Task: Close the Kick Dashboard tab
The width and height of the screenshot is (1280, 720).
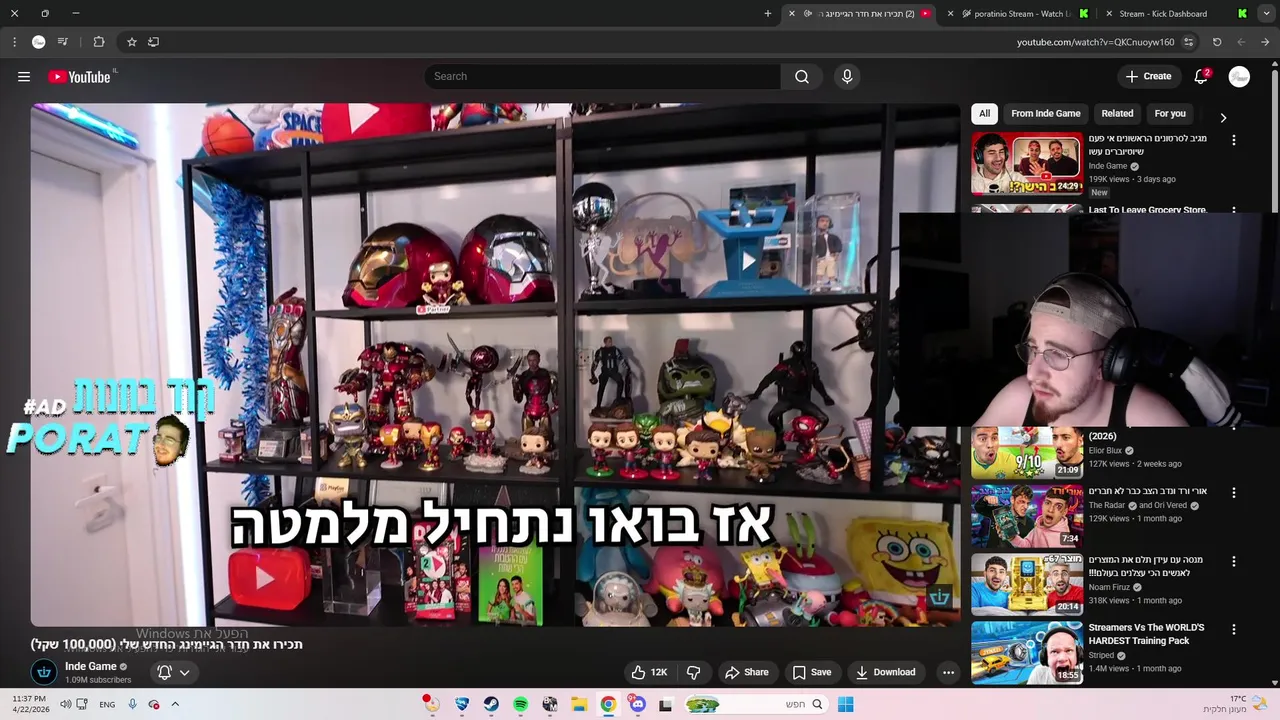Action: point(1109,14)
